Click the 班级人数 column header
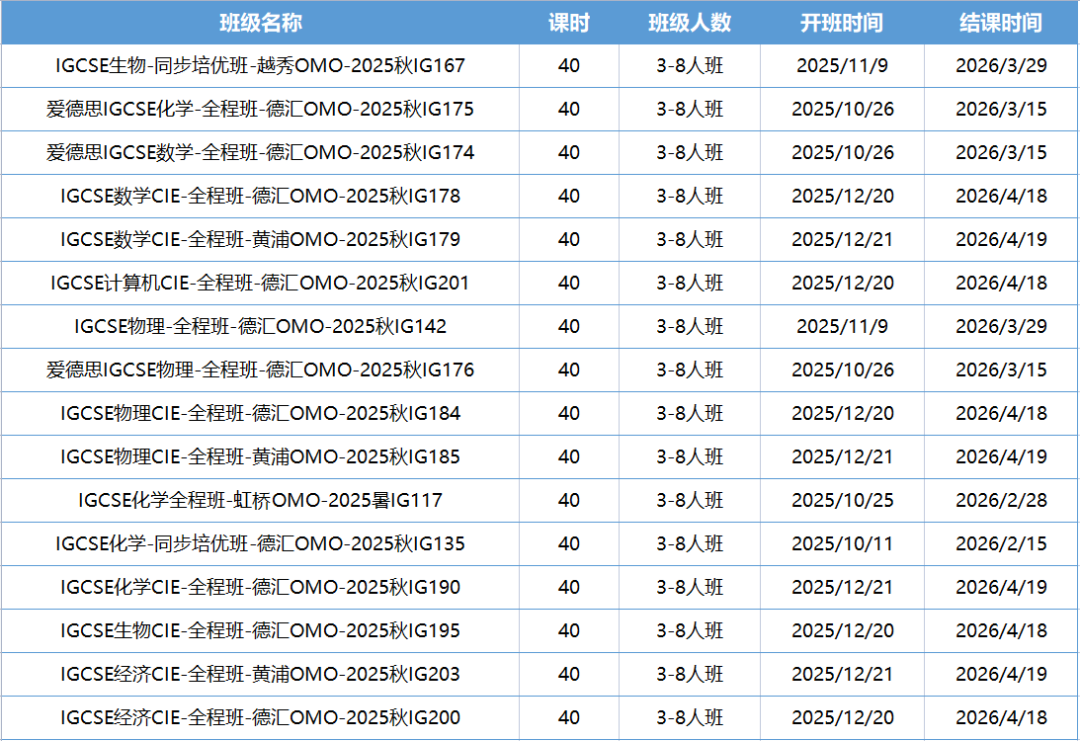The width and height of the screenshot is (1080, 741). click(689, 23)
